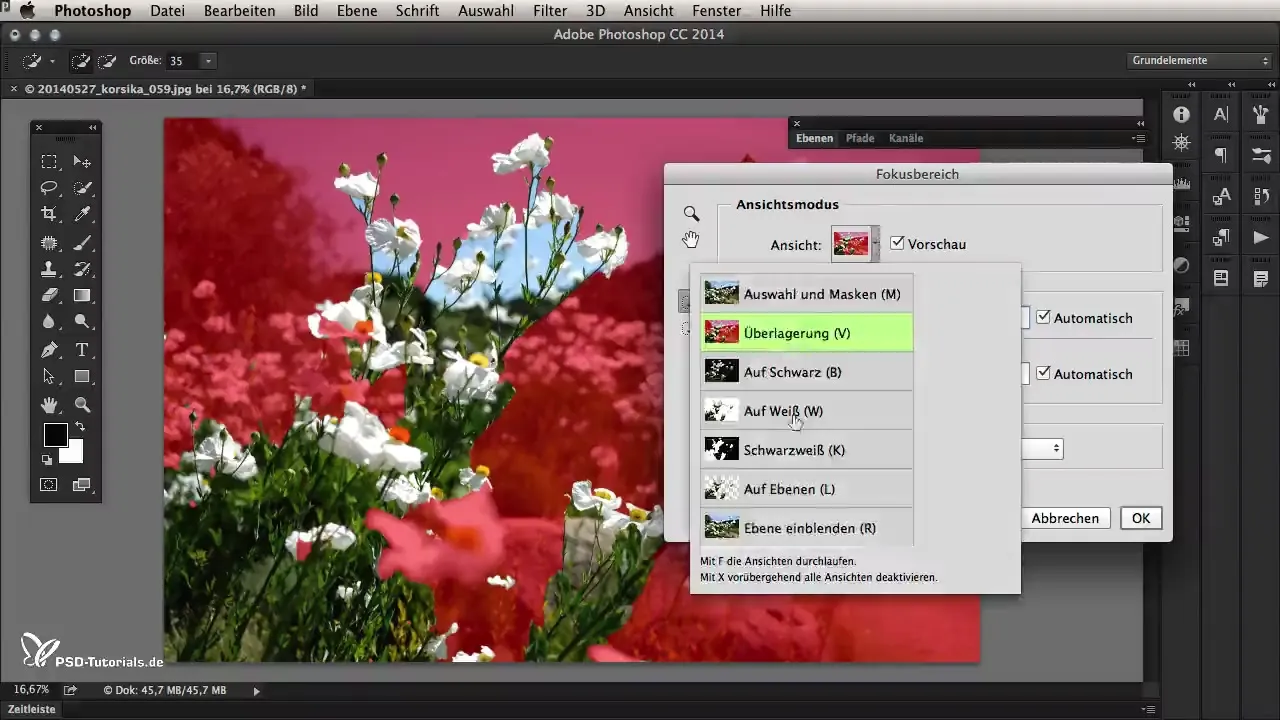
Task: Select the Eraser tool
Action: click(x=48, y=296)
